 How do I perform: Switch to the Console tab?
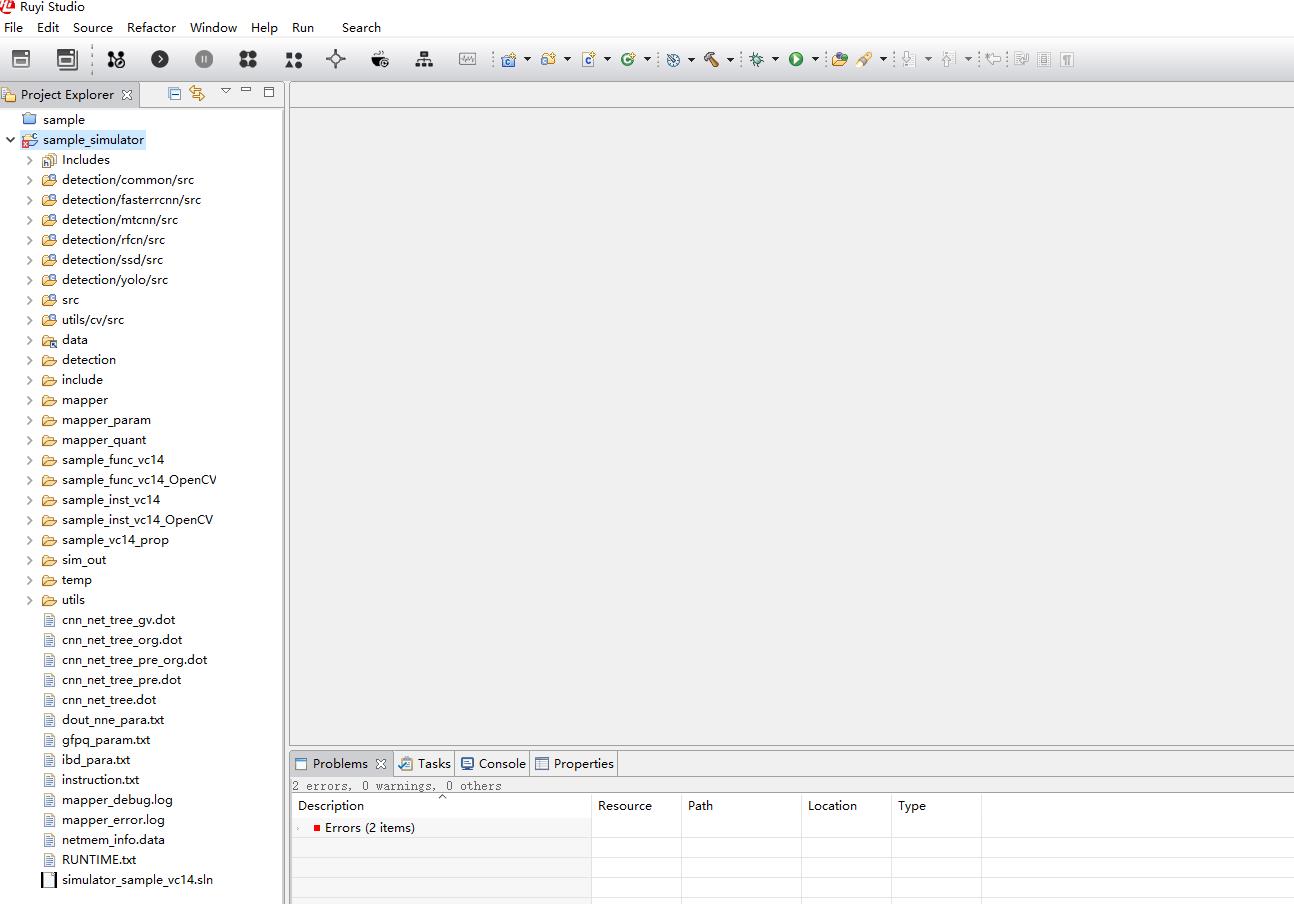point(493,763)
